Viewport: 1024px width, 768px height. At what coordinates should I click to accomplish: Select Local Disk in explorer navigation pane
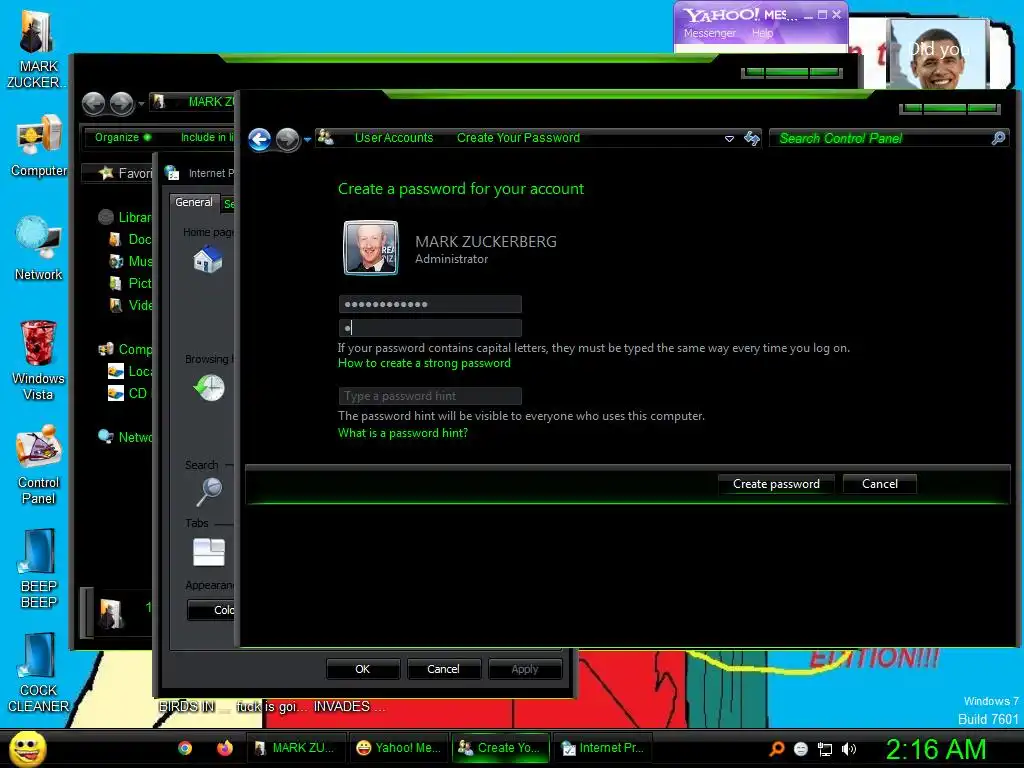point(131,372)
